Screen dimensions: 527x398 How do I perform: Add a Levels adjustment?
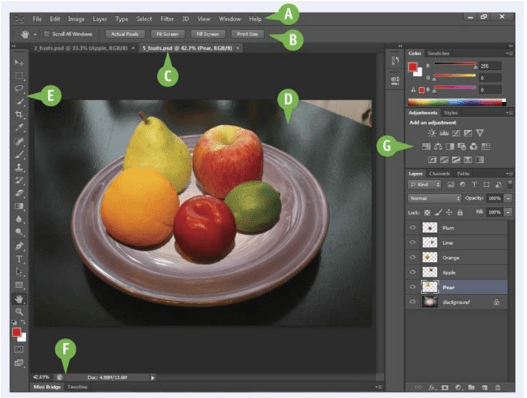444,133
